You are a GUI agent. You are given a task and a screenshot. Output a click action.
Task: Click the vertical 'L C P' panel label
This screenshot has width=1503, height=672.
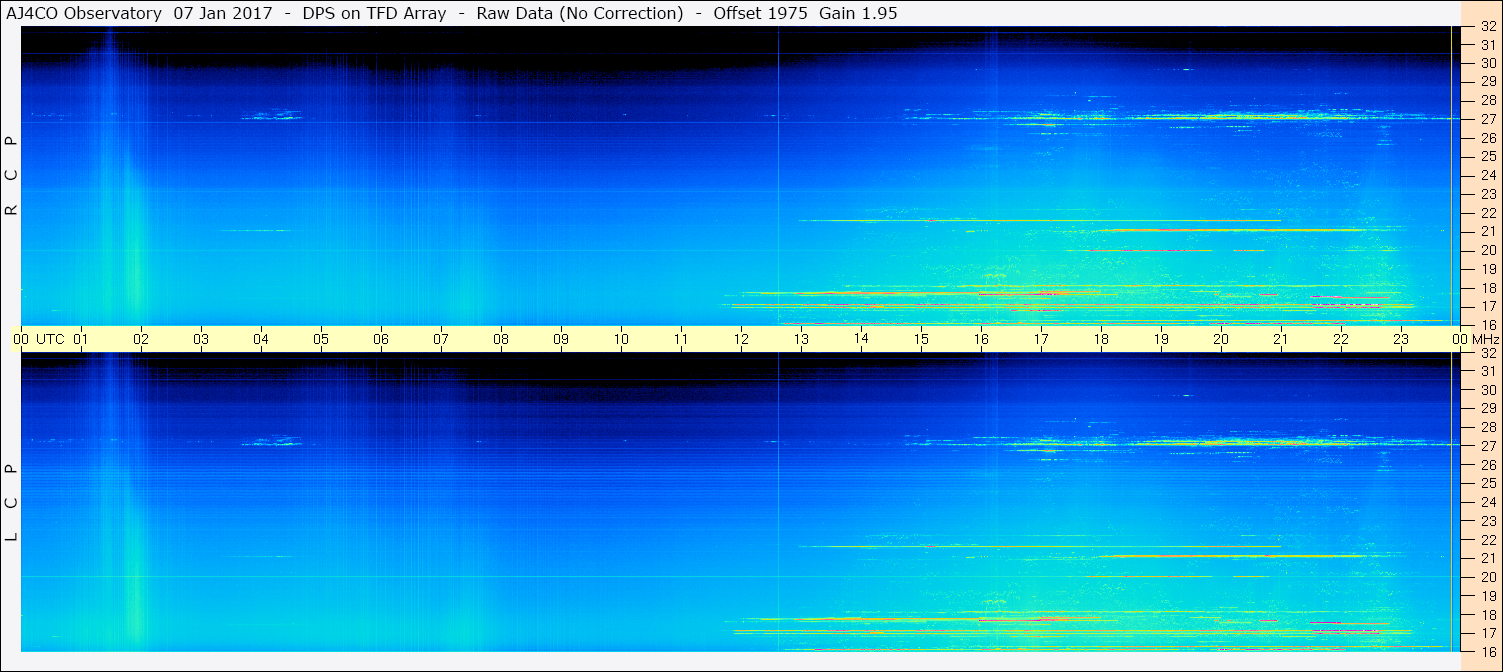click(11, 502)
